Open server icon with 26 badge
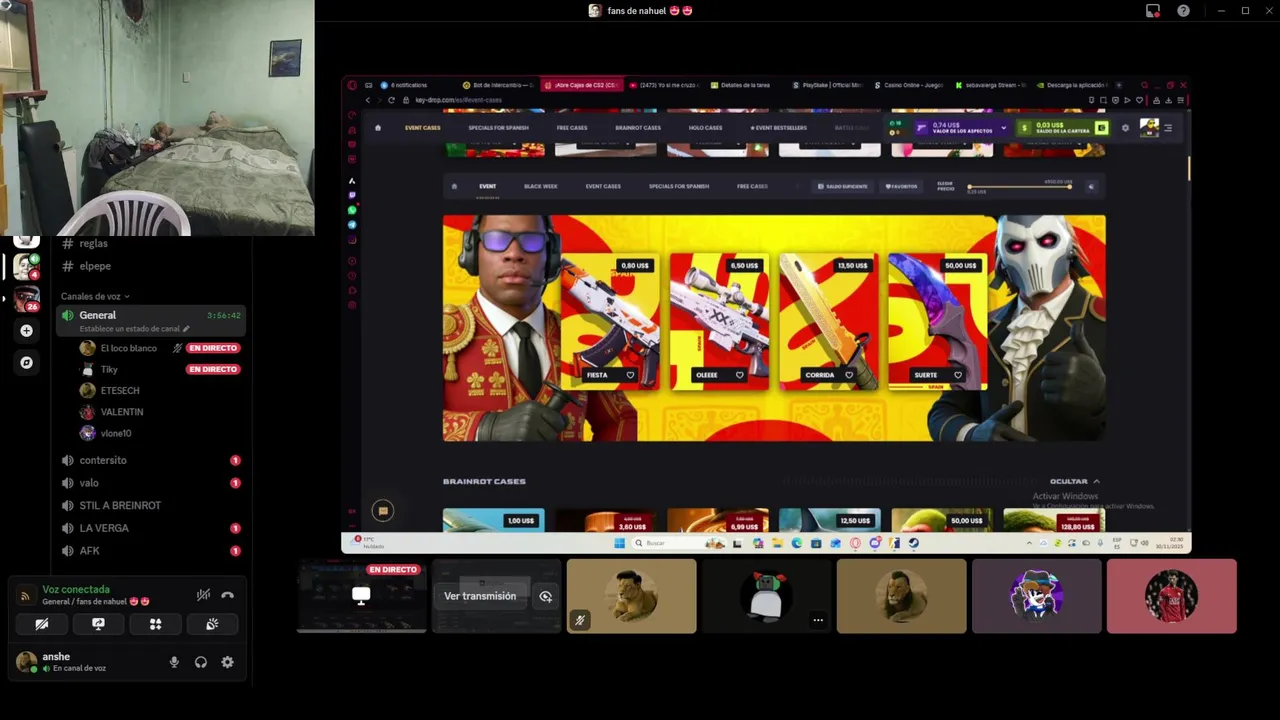The image size is (1280, 720). click(x=26, y=298)
